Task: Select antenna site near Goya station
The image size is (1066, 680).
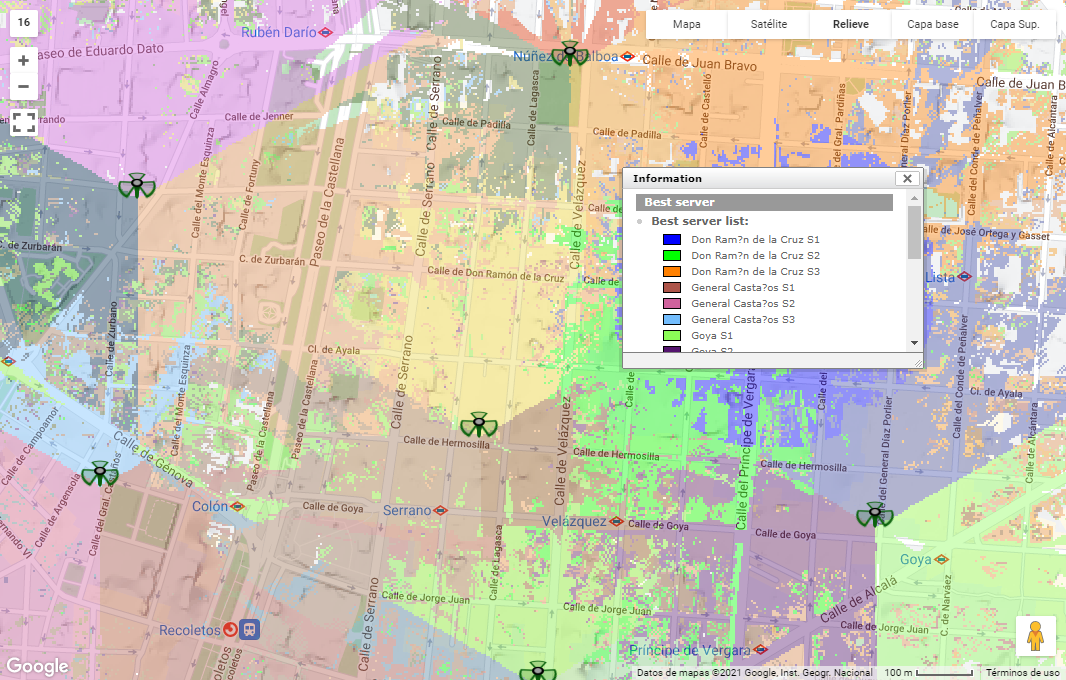Action: [874, 514]
